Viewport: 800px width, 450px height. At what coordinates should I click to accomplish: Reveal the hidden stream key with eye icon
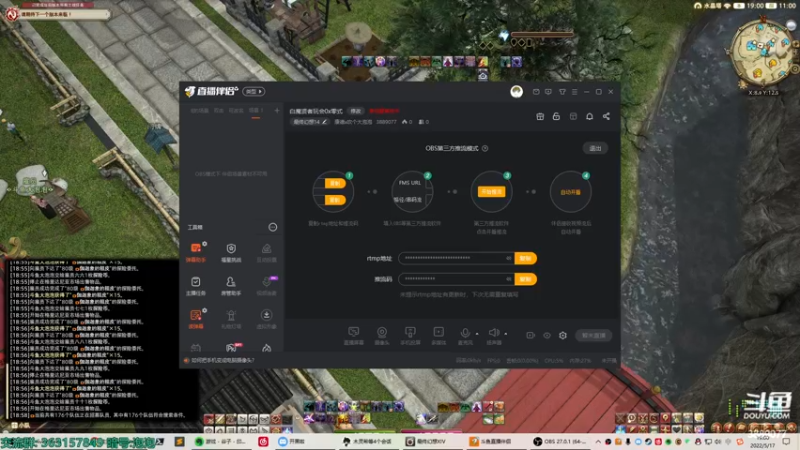click(x=508, y=279)
